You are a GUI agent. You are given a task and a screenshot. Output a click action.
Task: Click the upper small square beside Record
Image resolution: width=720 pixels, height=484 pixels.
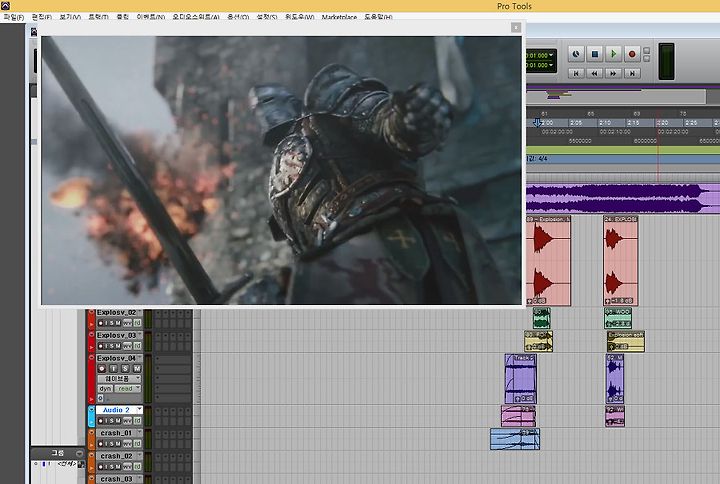coord(647,51)
